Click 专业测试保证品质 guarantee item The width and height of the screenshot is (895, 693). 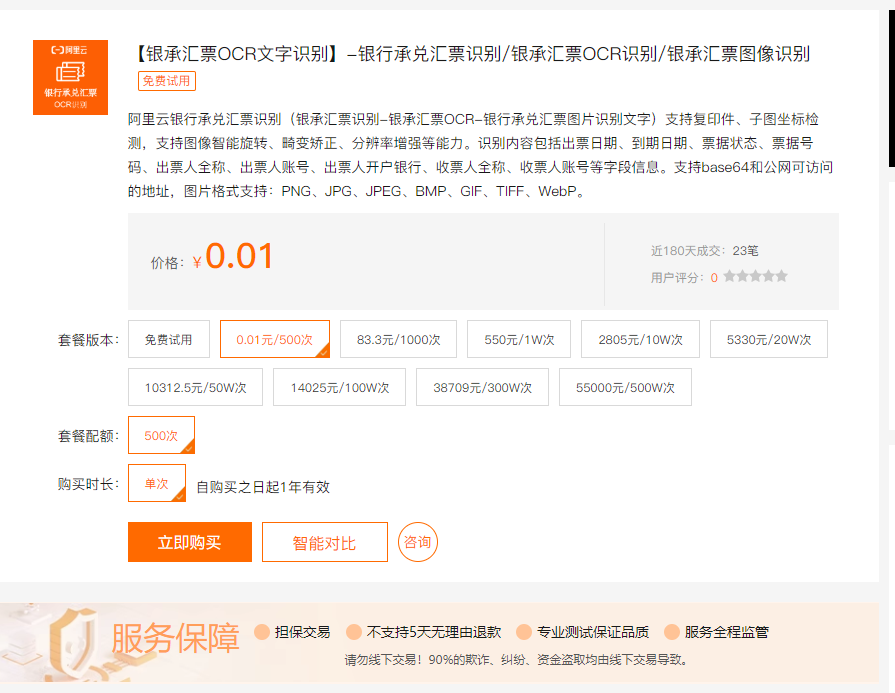pyautogui.click(x=583, y=631)
